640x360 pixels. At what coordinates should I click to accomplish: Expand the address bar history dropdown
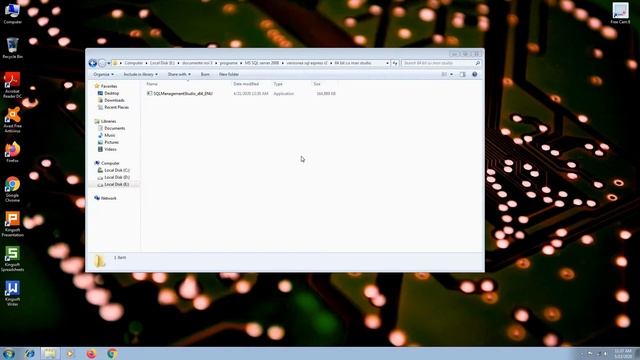[x=387, y=63]
